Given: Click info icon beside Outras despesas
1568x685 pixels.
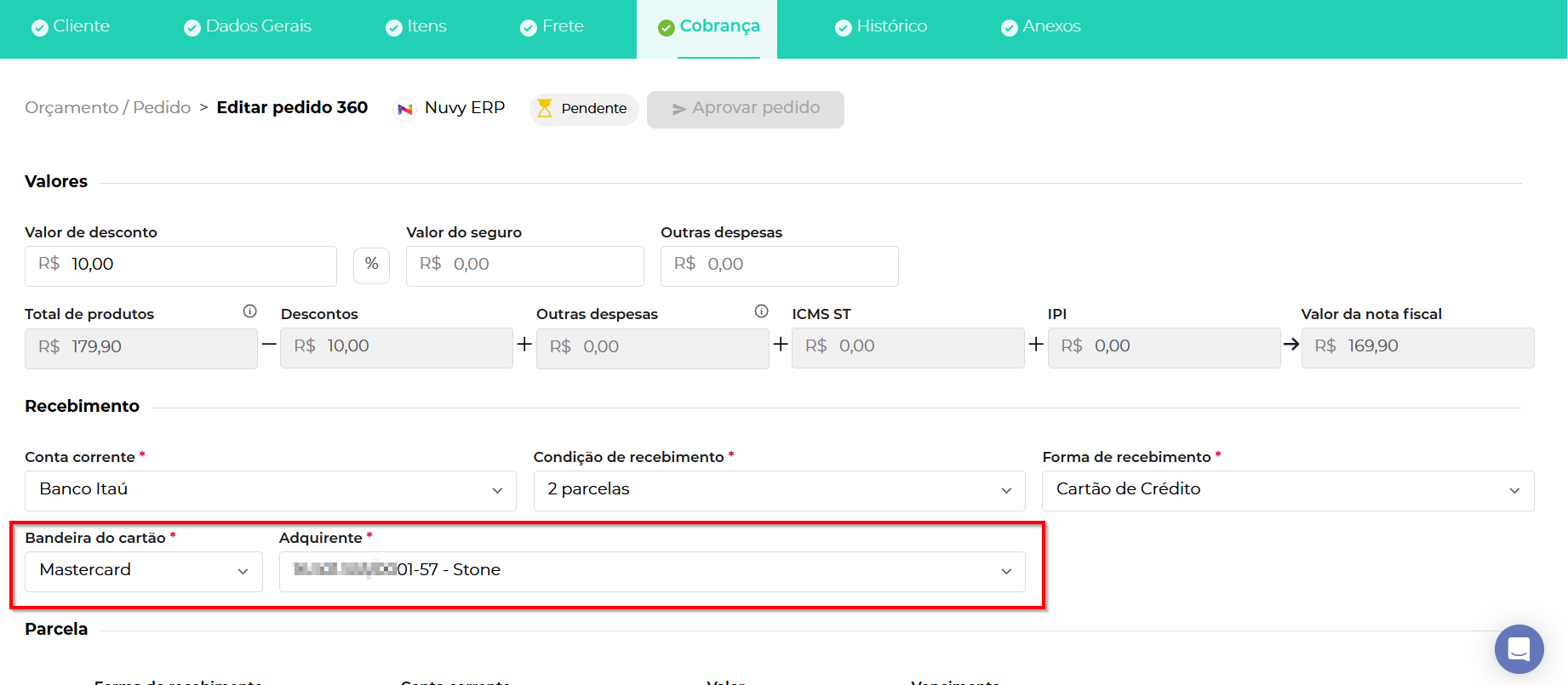Looking at the screenshot, I should [x=761, y=311].
